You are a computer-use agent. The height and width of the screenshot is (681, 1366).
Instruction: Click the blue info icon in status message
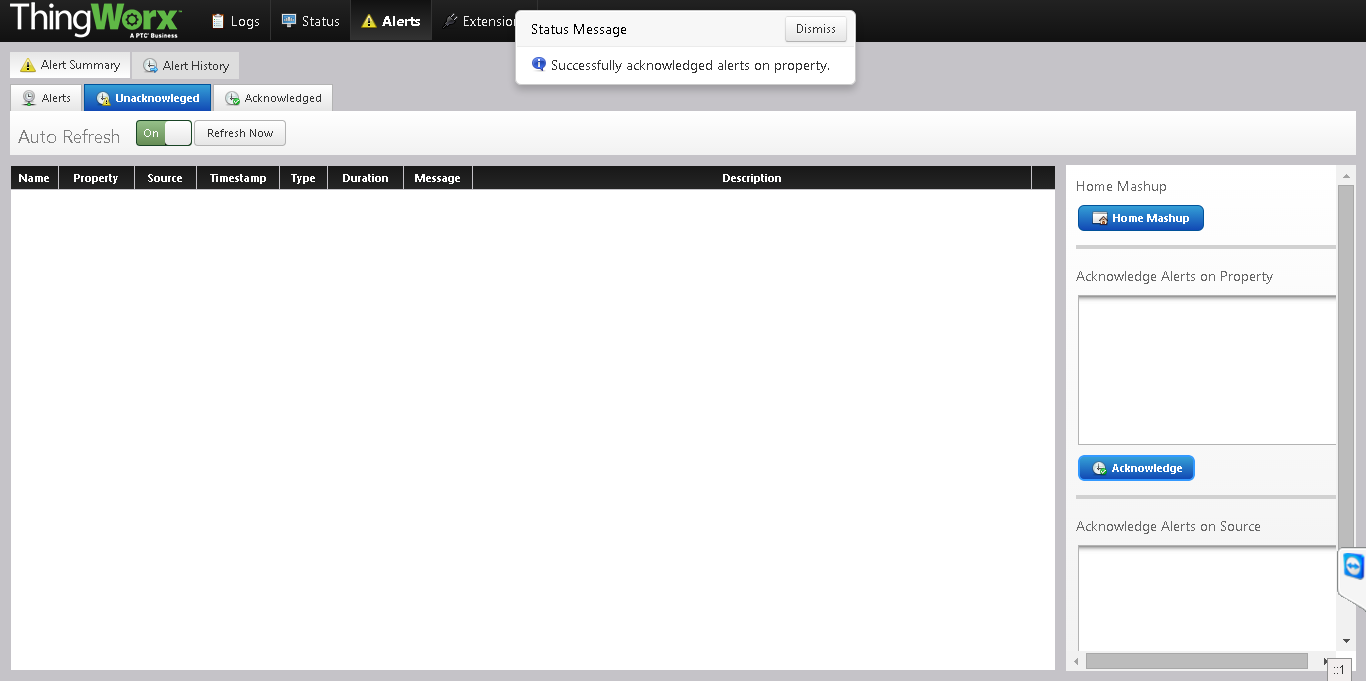pyautogui.click(x=539, y=64)
